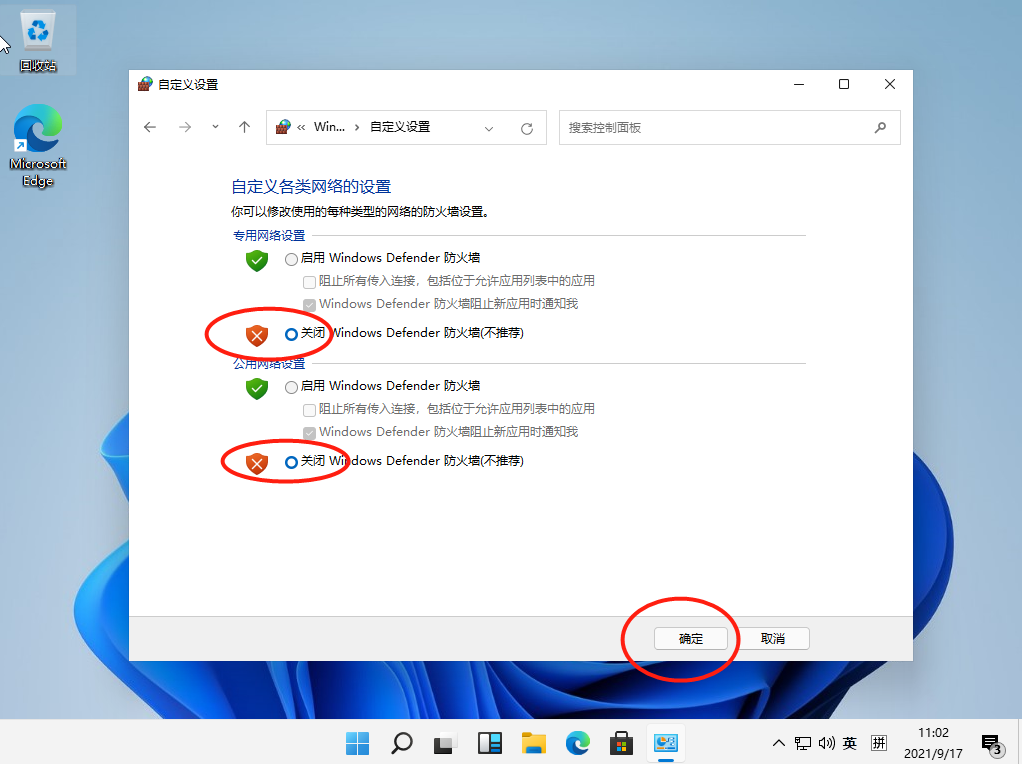Viewport: 1022px width, 764px height.
Task: Open Widgets from the taskbar
Action: 489,743
